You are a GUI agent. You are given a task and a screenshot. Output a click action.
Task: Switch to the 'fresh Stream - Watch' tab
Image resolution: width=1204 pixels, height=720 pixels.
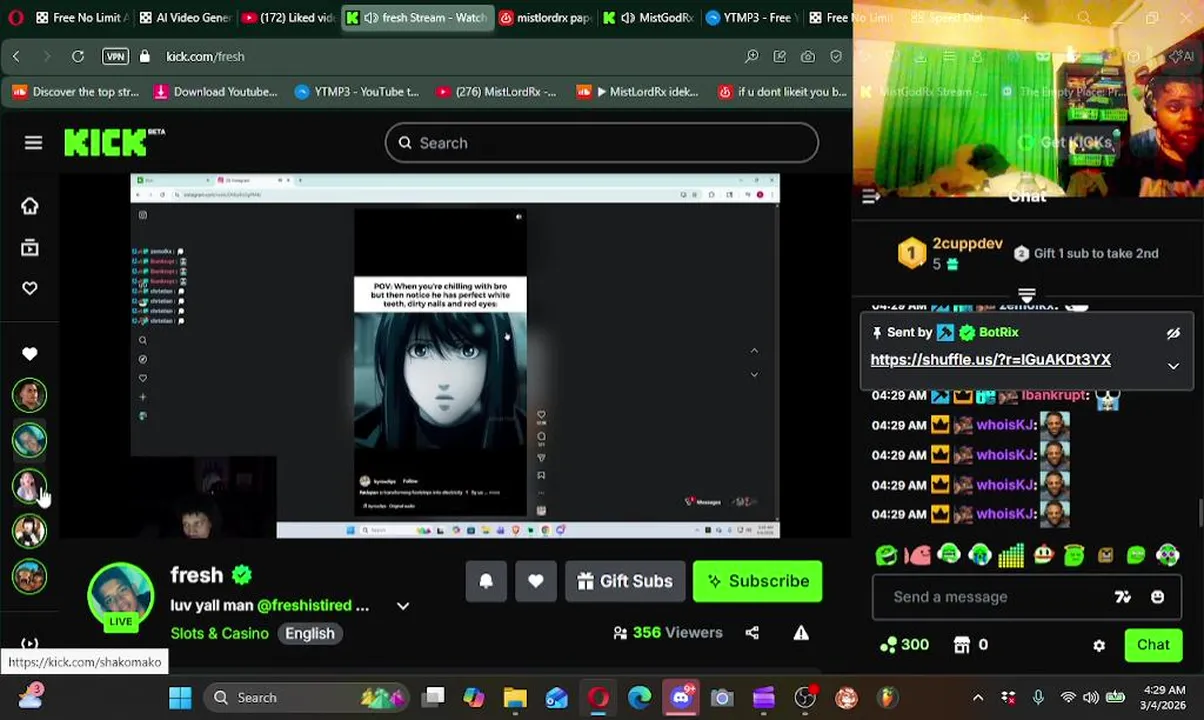pyautogui.click(x=416, y=17)
